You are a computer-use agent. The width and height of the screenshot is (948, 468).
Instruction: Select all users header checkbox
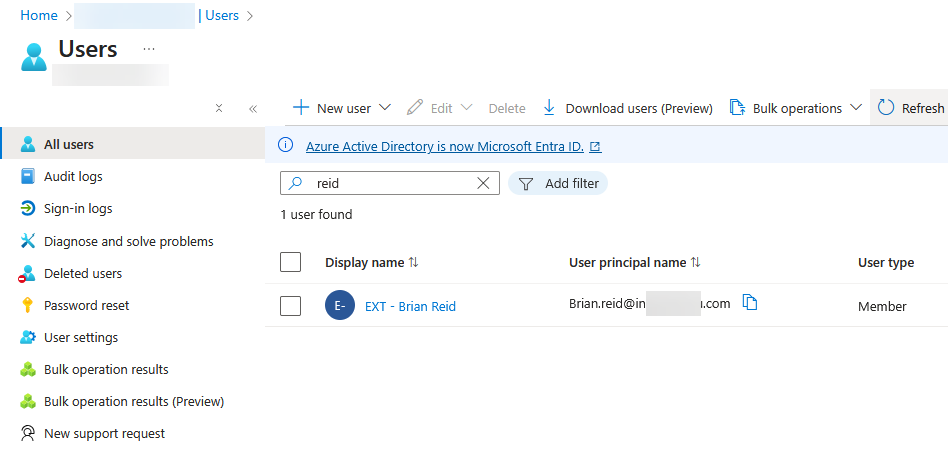coord(291,262)
